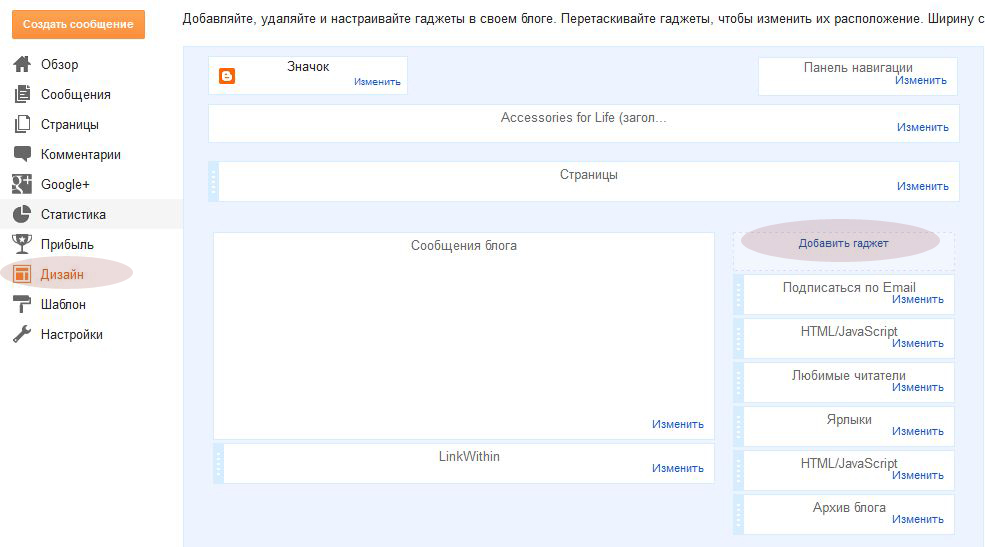This screenshot has height=547, width=985.
Task: Click Добавить гаджет link
Action: coord(843,243)
